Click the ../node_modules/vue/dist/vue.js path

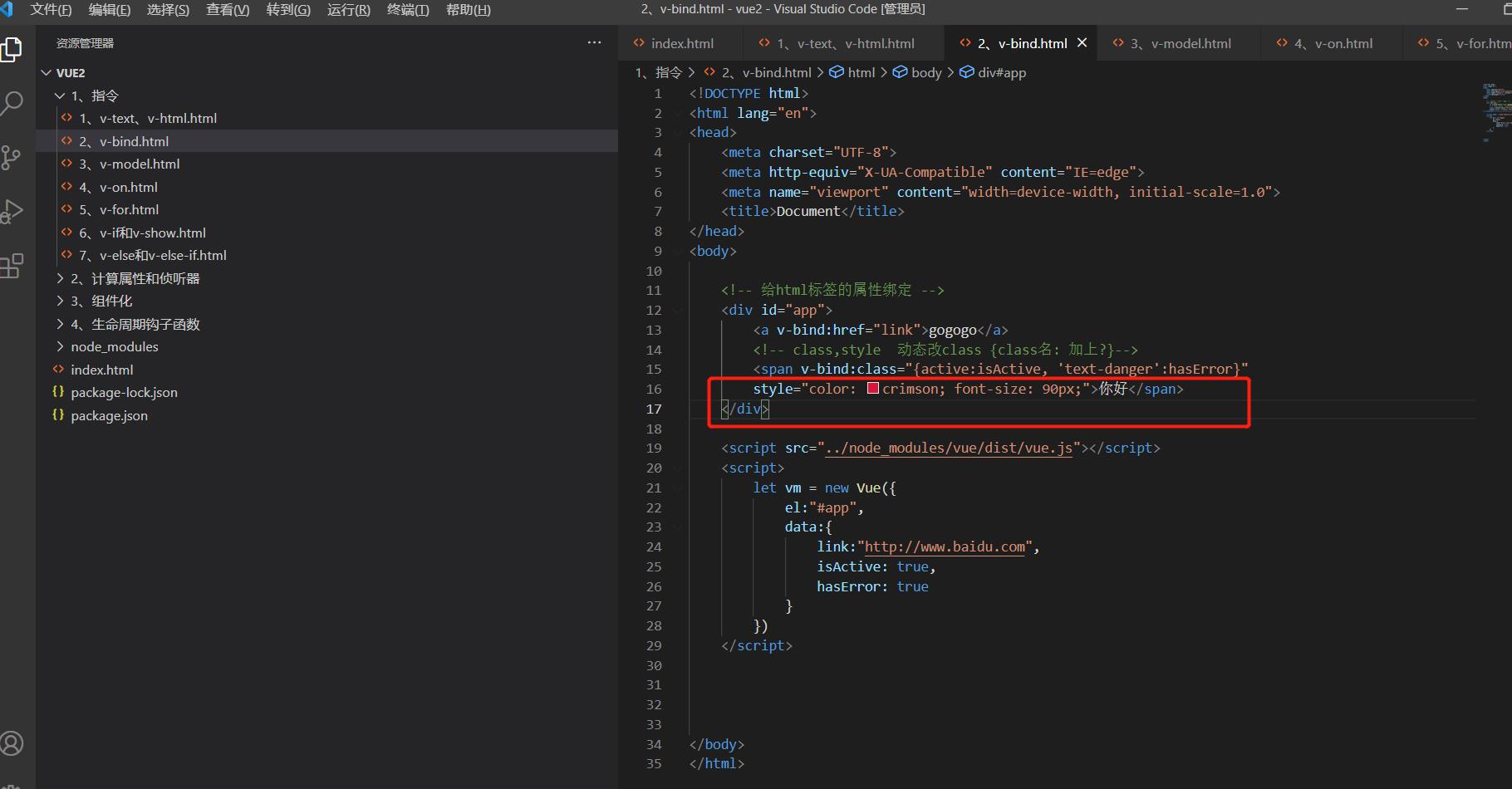948,448
